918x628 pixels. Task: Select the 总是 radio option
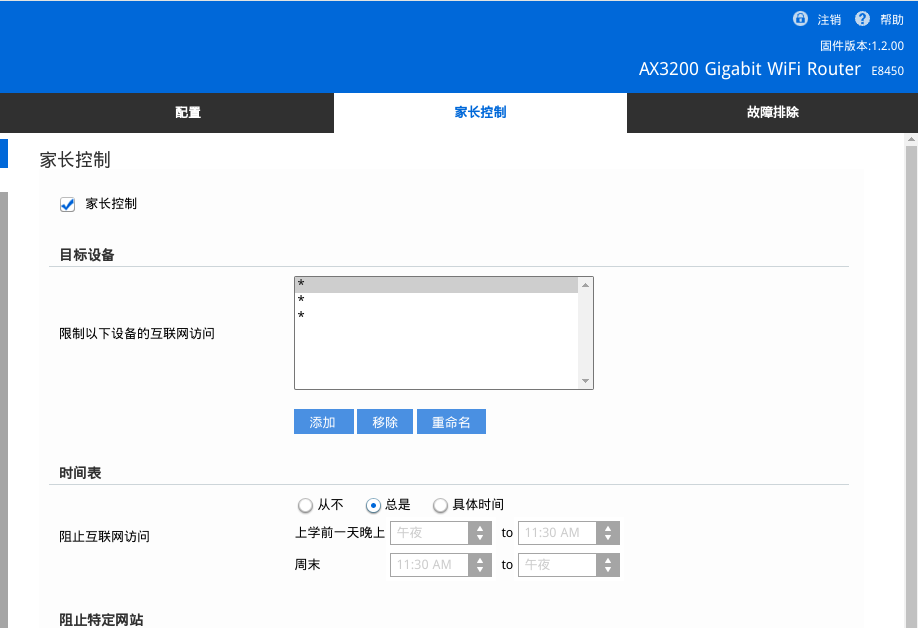[373, 505]
